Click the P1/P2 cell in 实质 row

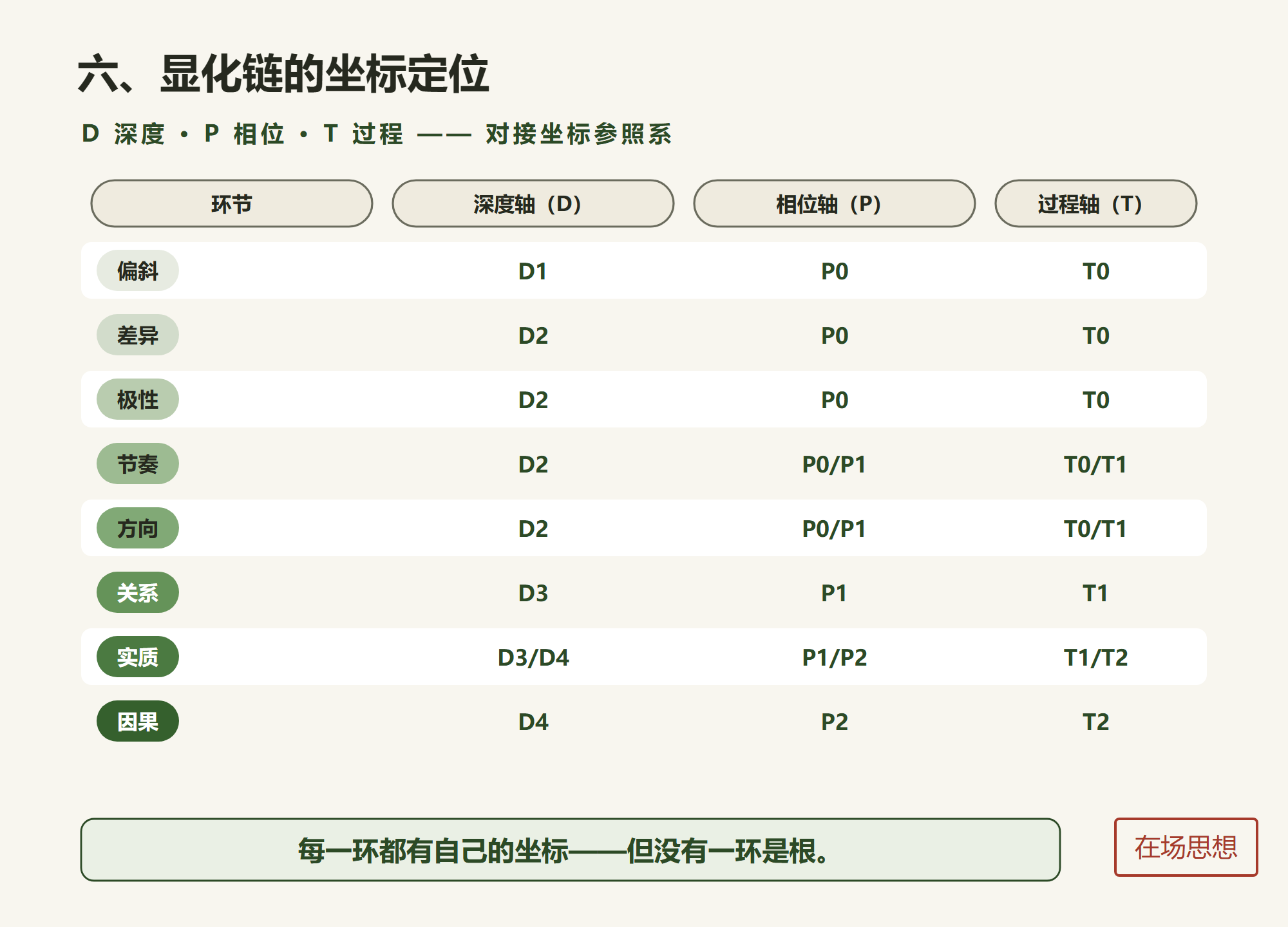point(835,657)
